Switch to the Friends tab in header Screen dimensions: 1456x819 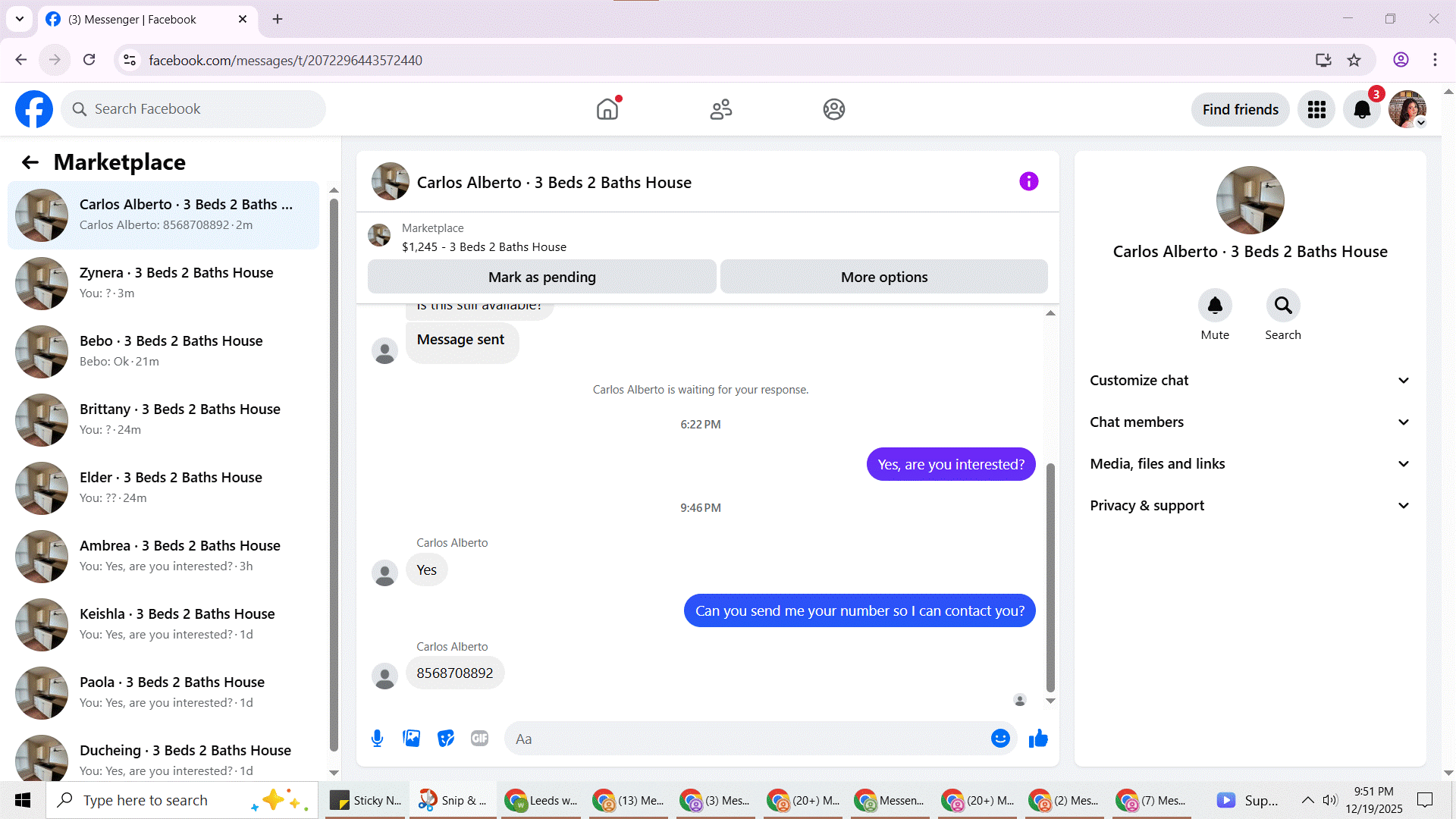[x=720, y=110]
